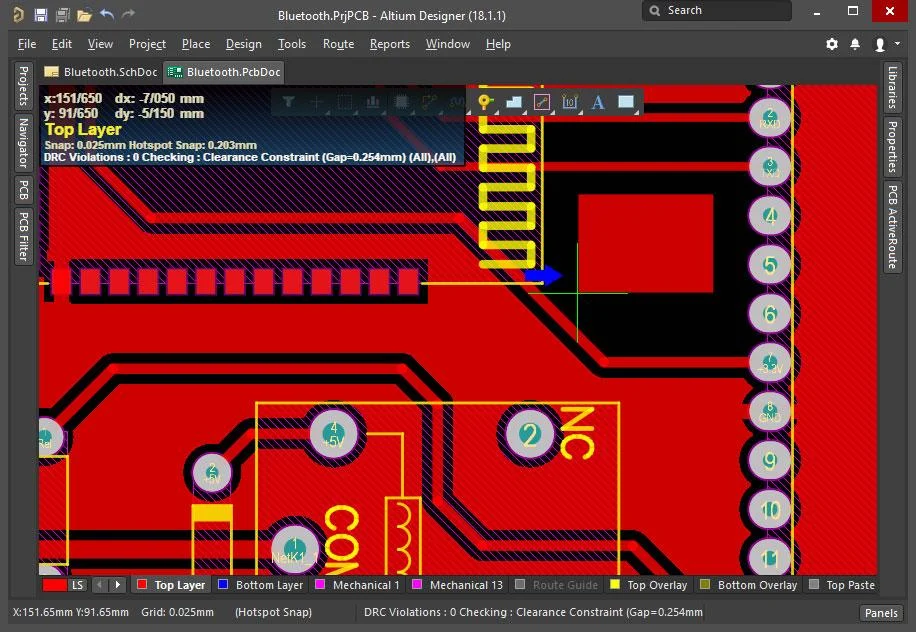Click the Save All icon
Image resolution: width=916 pixels, height=632 pixels.
pyautogui.click(x=63, y=15)
